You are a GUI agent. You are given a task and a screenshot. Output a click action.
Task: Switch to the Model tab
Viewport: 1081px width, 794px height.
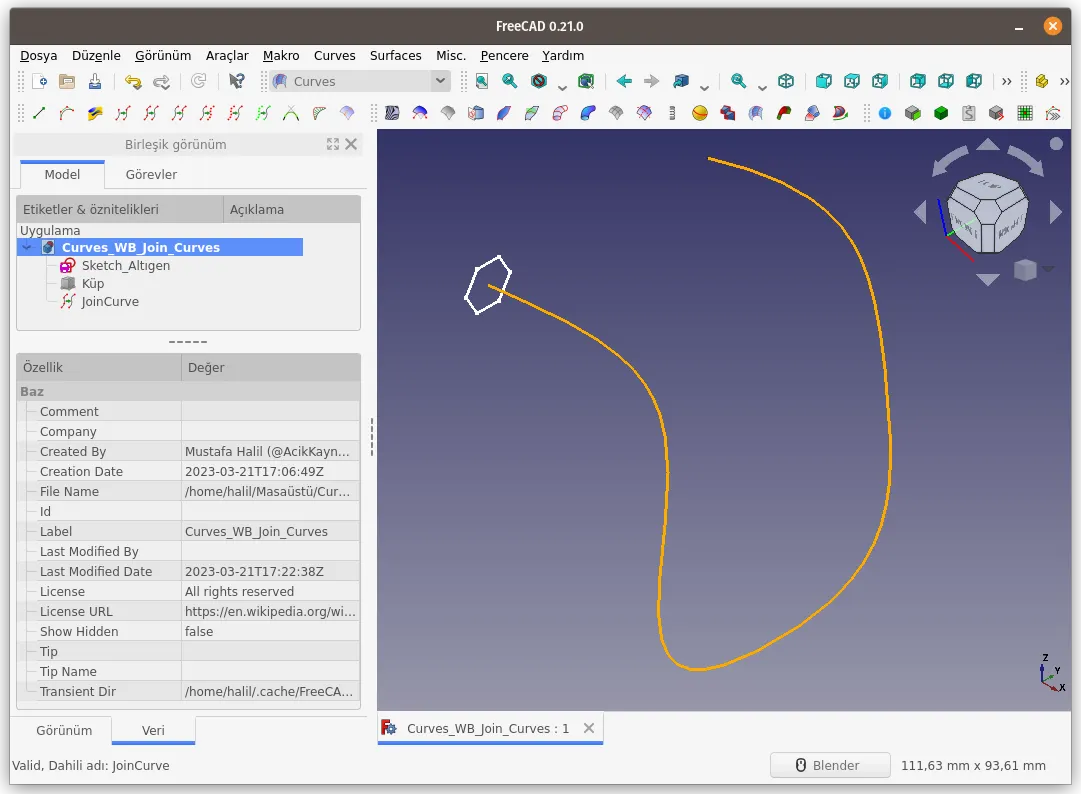click(62, 175)
